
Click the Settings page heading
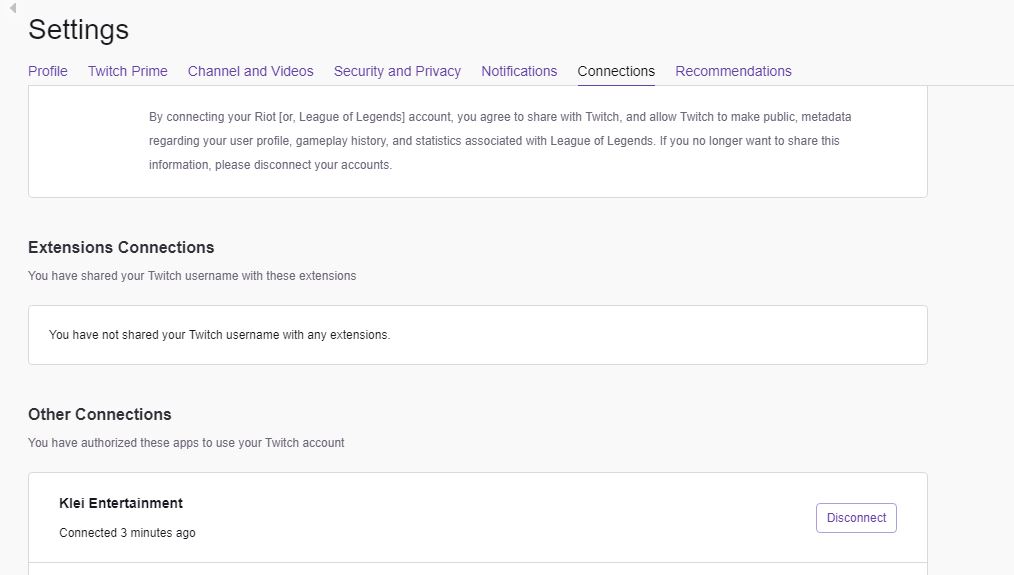(78, 30)
